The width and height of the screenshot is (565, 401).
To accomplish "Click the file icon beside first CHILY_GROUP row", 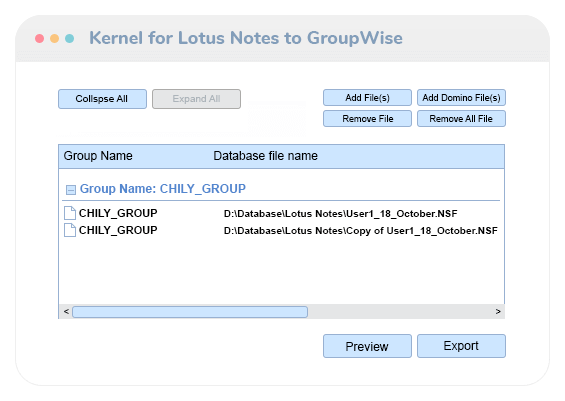I will (x=70, y=213).
